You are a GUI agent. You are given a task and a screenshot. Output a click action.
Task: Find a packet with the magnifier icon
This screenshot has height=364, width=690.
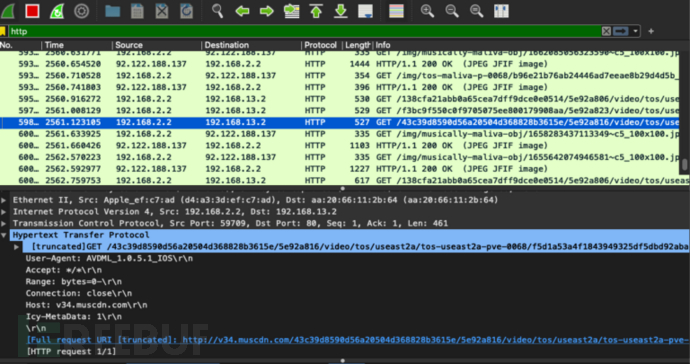pos(217,11)
